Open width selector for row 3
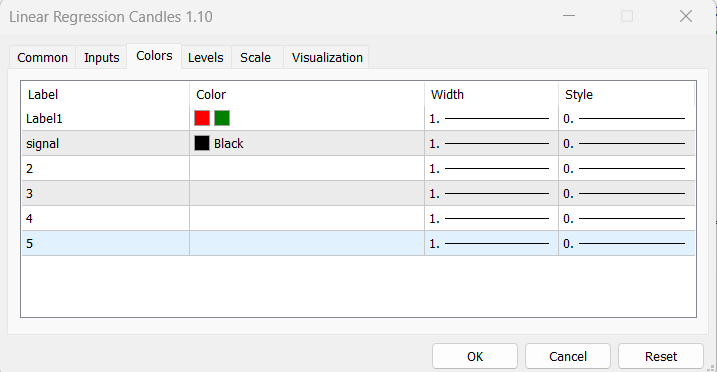This screenshot has height=372, width=717. (x=491, y=193)
